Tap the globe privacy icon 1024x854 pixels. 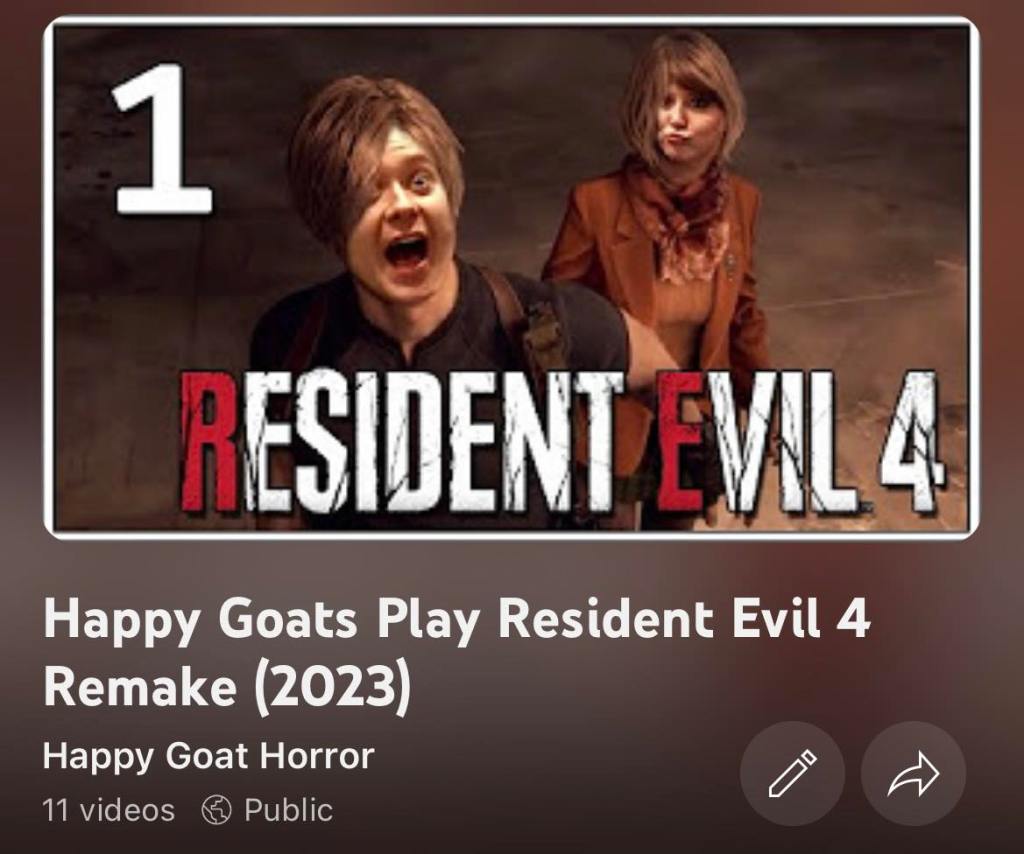click(216, 810)
